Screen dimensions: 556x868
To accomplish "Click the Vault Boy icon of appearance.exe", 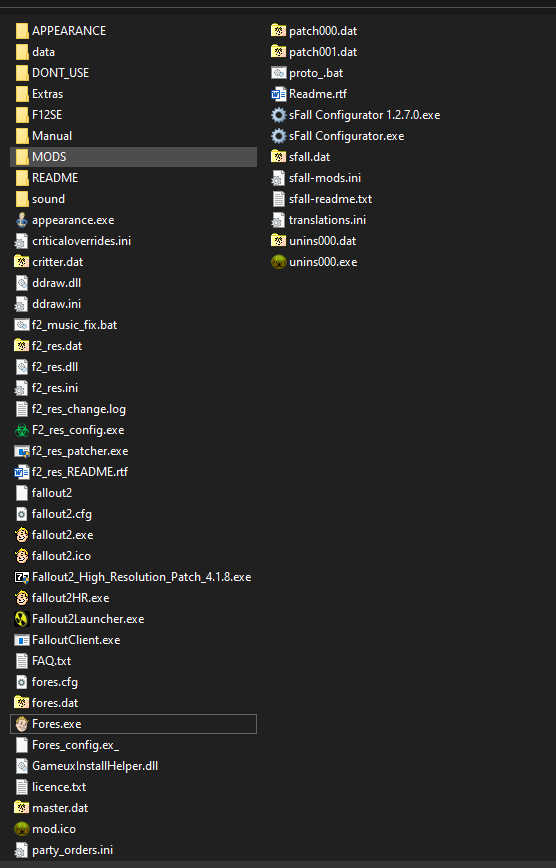I will click(x=22, y=220).
